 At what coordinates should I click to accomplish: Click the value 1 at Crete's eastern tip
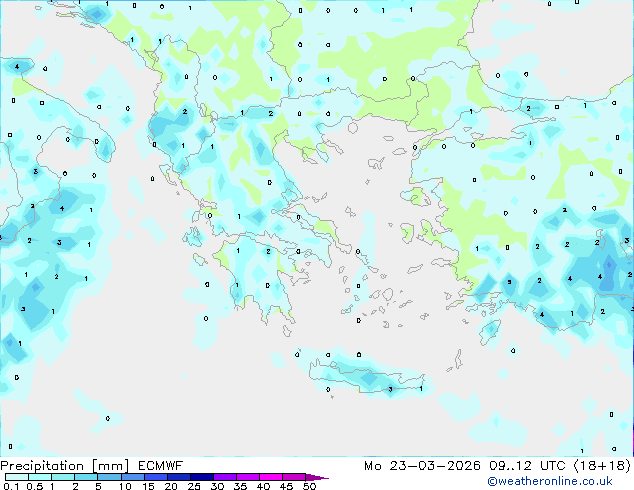click(421, 389)
